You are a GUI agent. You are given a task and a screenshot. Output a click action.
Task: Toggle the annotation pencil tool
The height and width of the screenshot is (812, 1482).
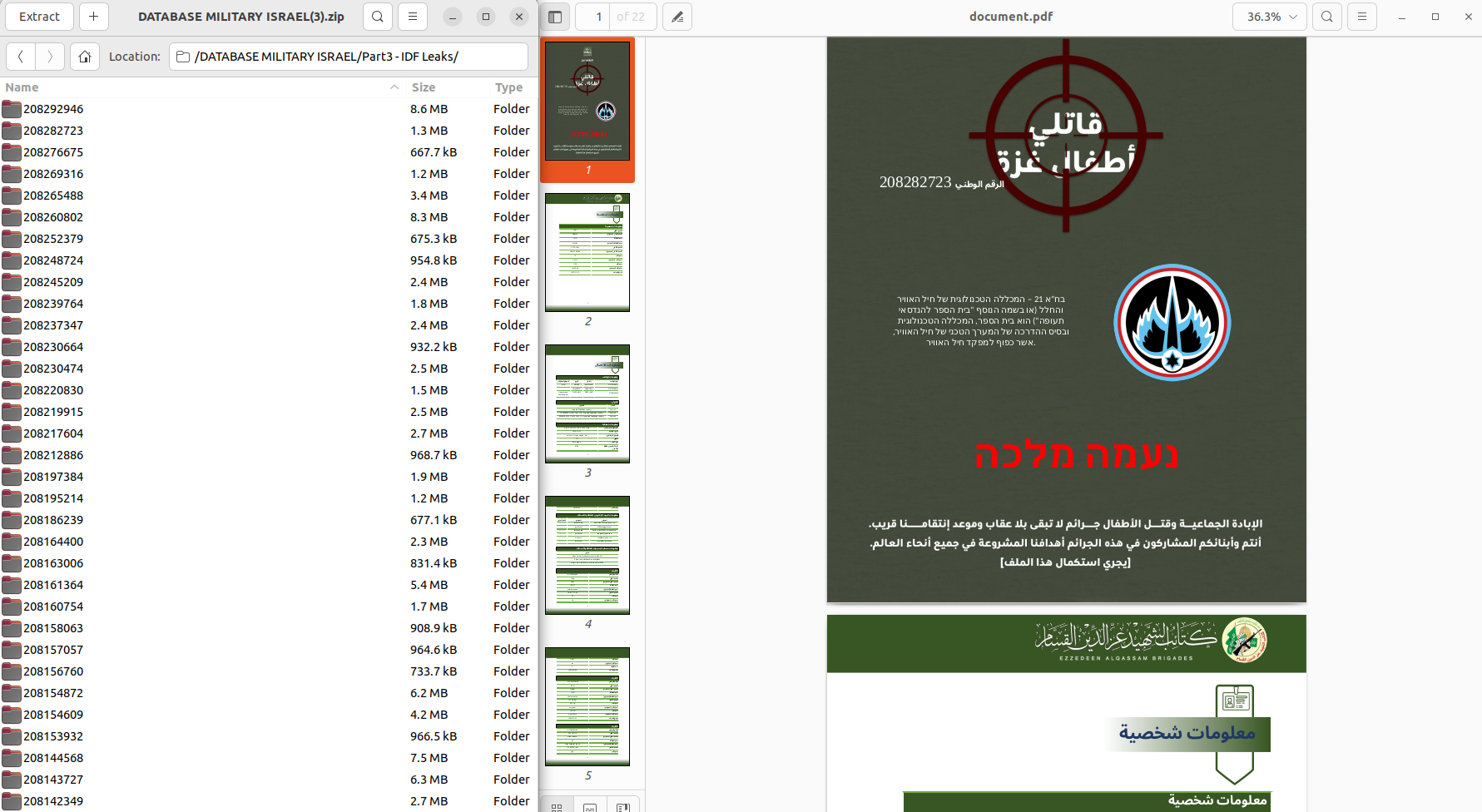point(677,17)
